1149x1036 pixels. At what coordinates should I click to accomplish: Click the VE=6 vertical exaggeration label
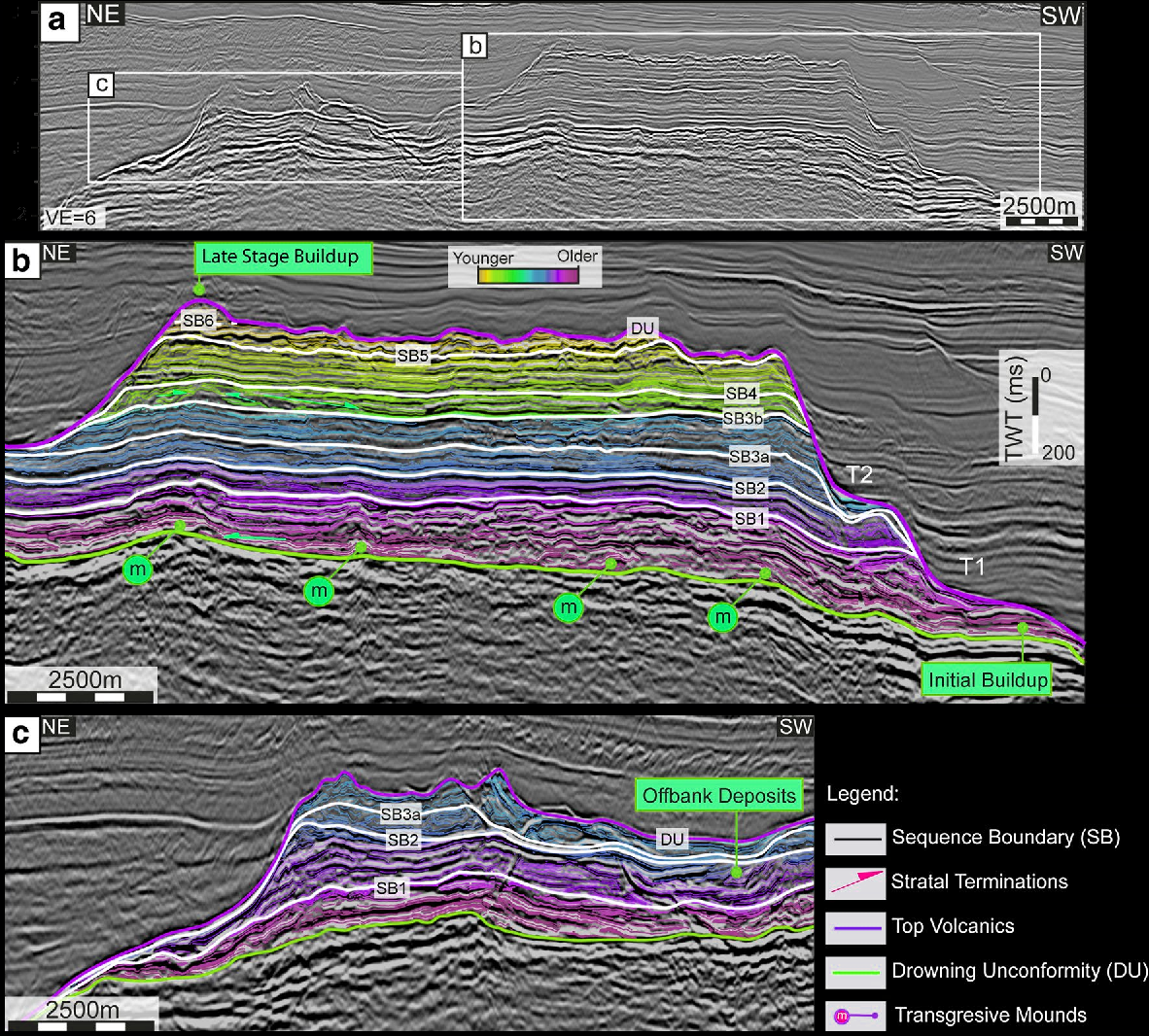coord(71,218)
